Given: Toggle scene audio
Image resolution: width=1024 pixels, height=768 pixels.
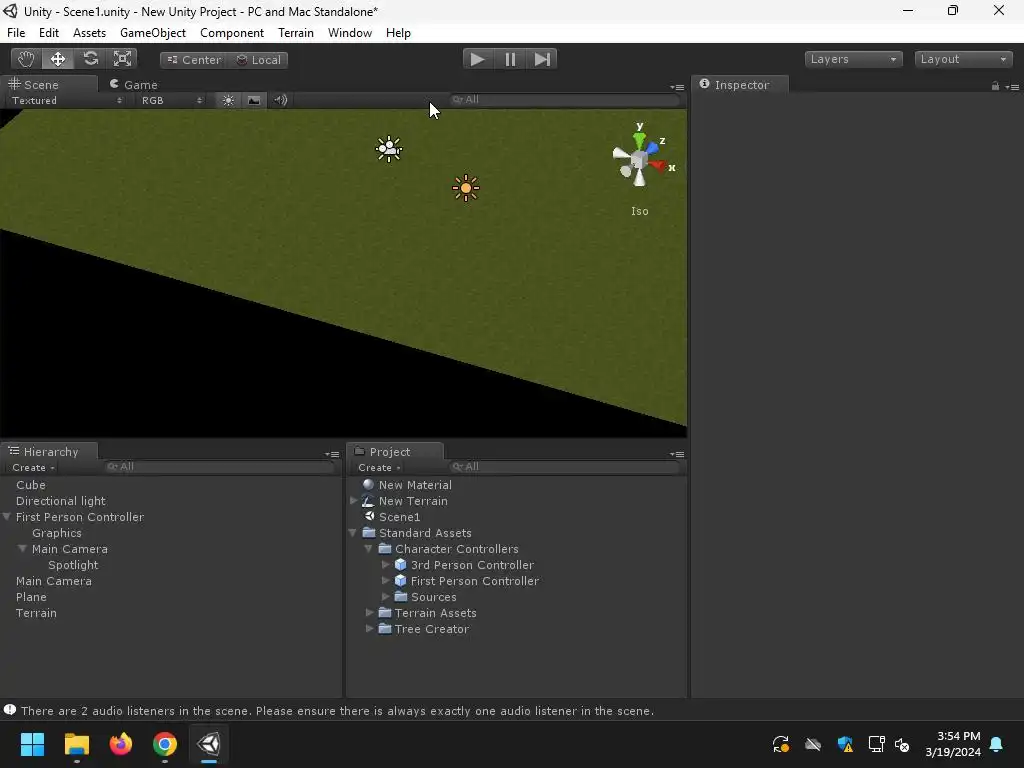Looking at the screenshot, I should pos(280,100).
